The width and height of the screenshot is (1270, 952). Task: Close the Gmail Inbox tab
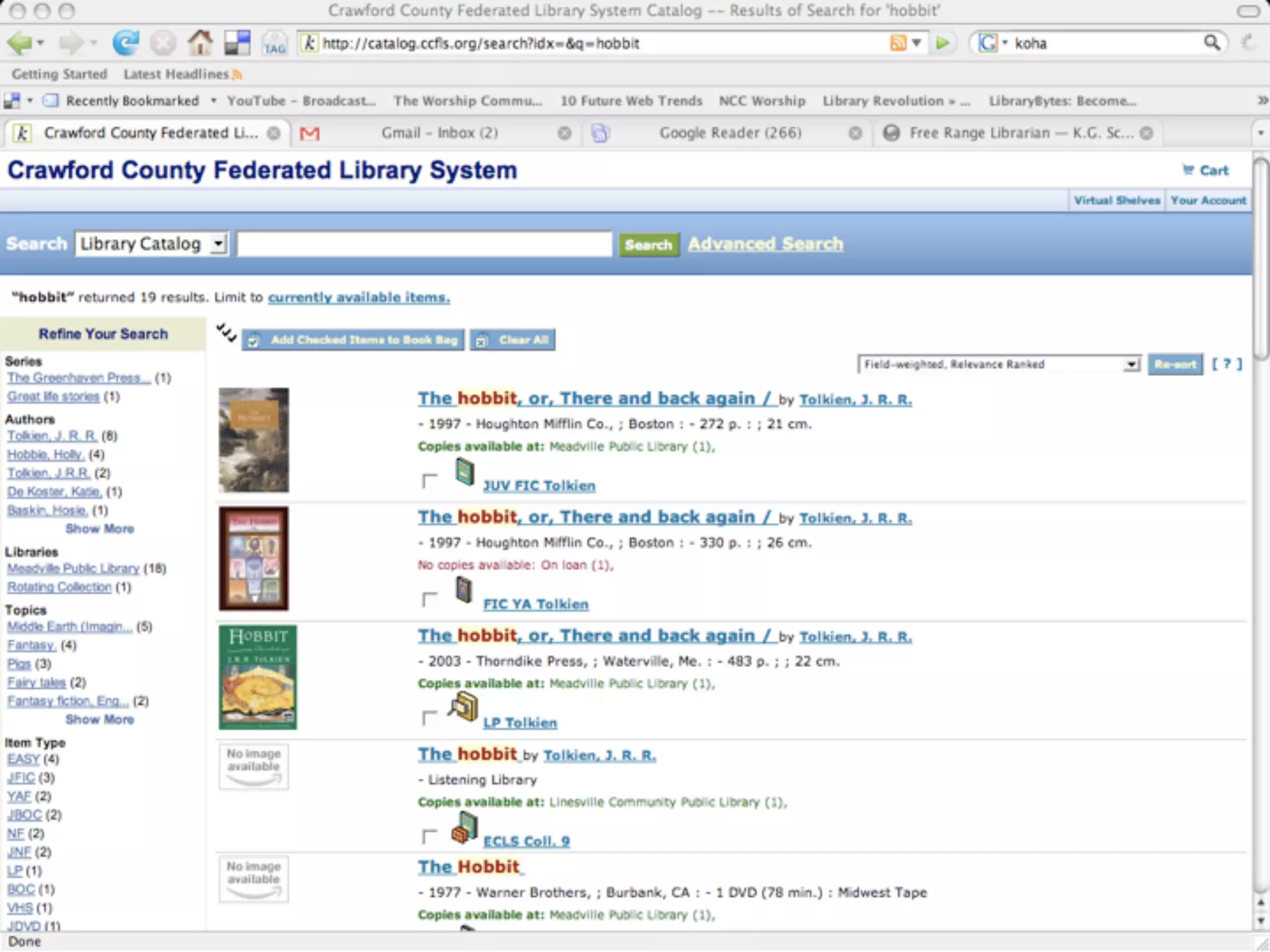(x=564, y=133)
